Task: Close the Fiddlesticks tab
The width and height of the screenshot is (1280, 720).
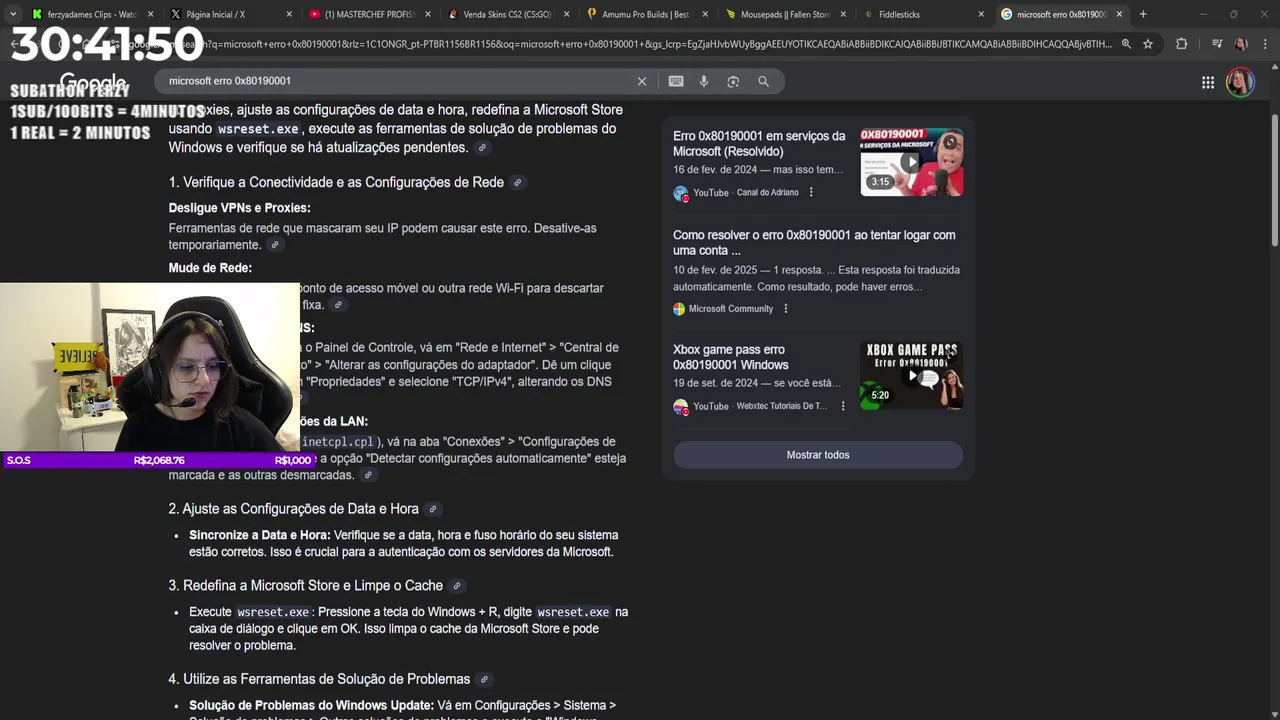Action: click(981, 15)
